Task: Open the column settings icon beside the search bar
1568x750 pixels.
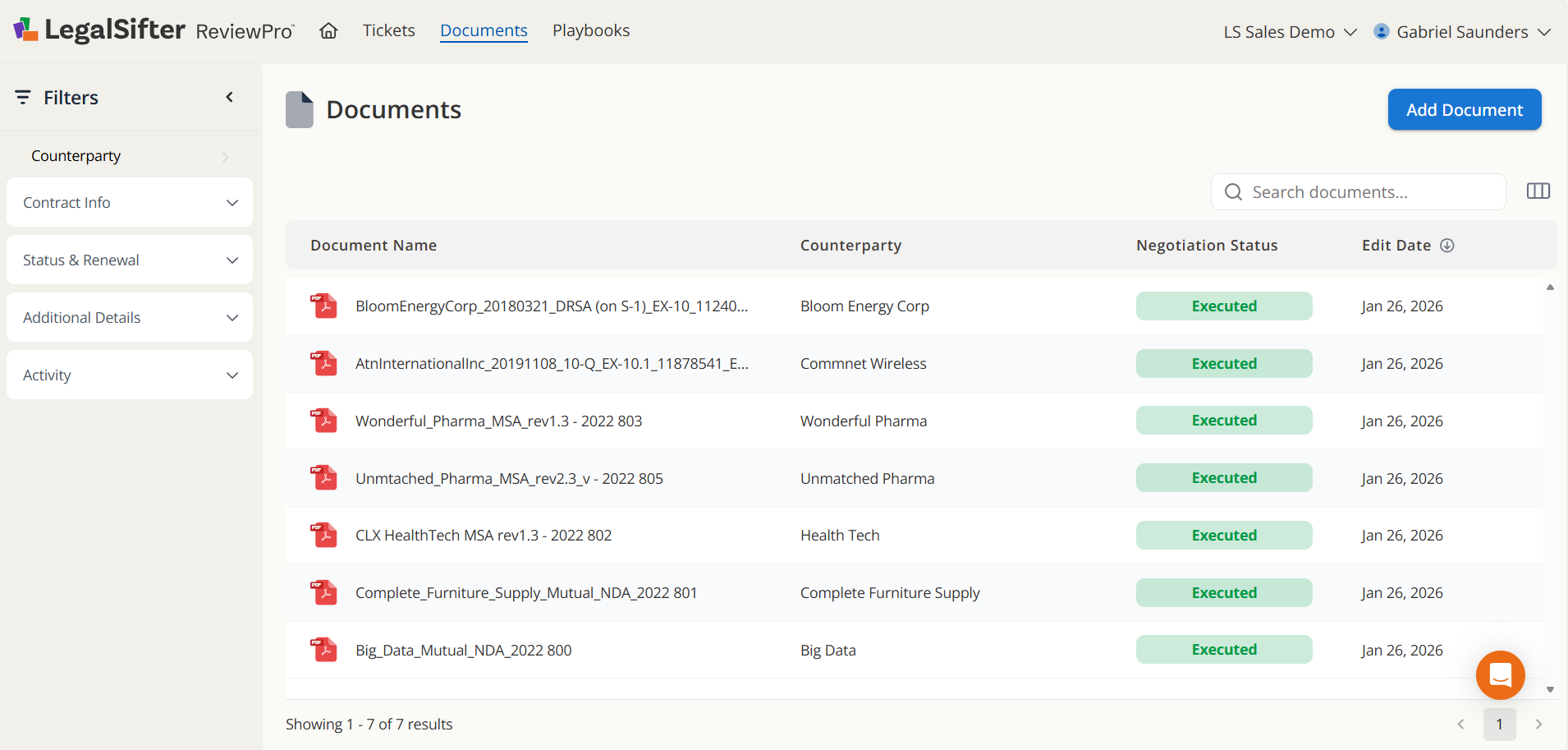Action: tap(1539, 191)
